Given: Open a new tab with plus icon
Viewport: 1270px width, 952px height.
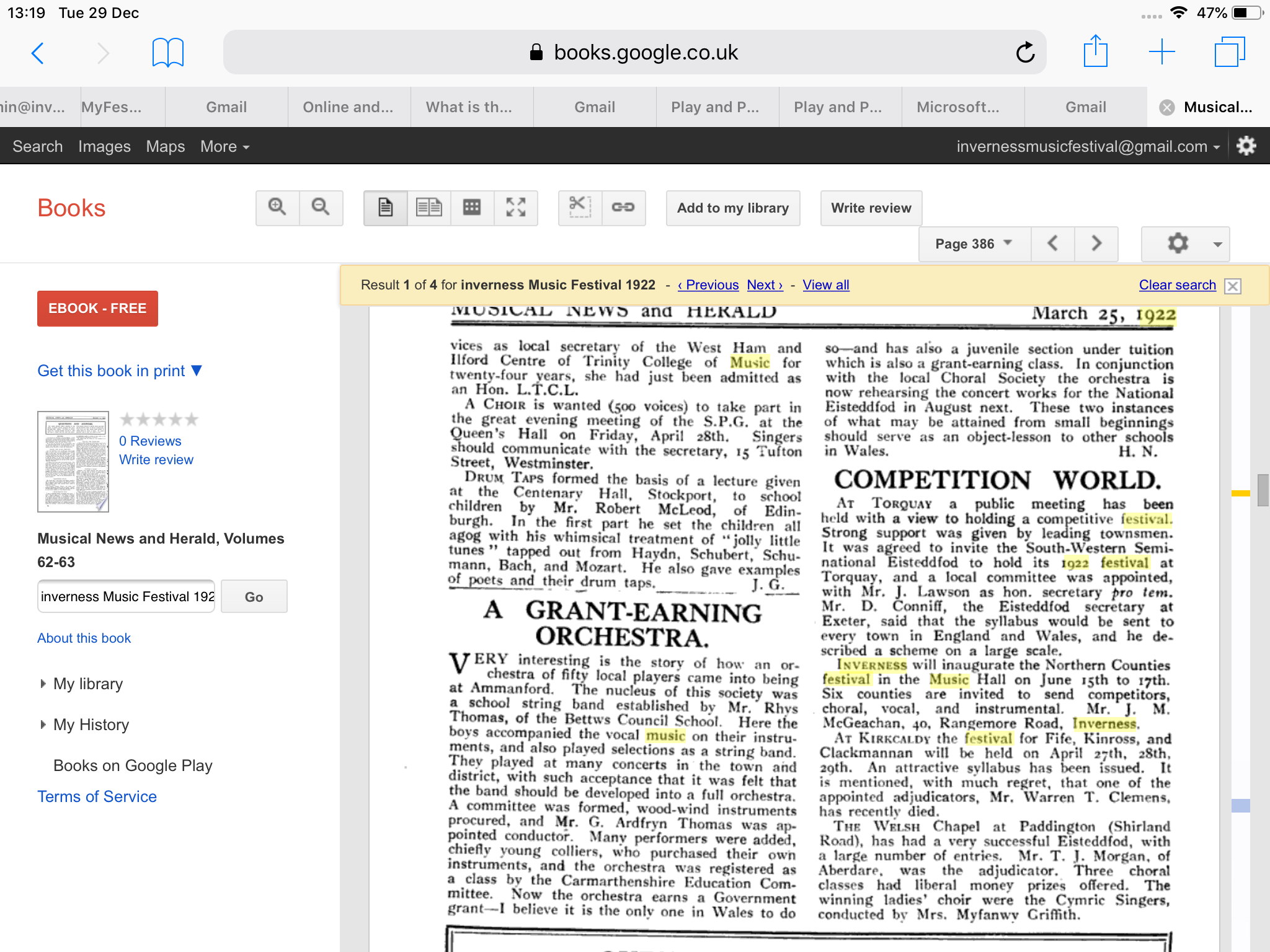Looking at the screenshot, I should pos(1161,52).
